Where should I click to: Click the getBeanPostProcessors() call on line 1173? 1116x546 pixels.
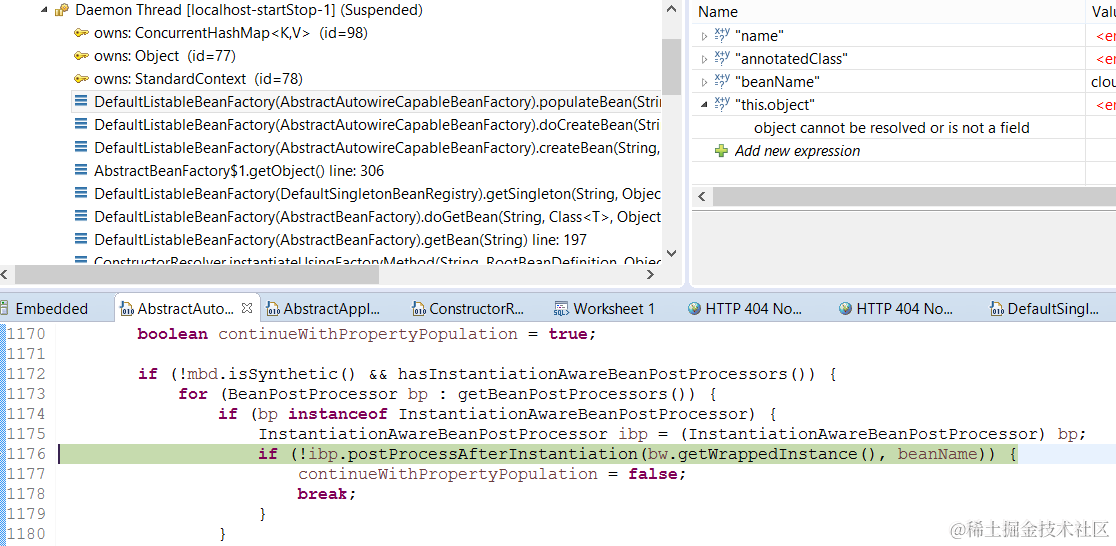(x=577, y=394)
